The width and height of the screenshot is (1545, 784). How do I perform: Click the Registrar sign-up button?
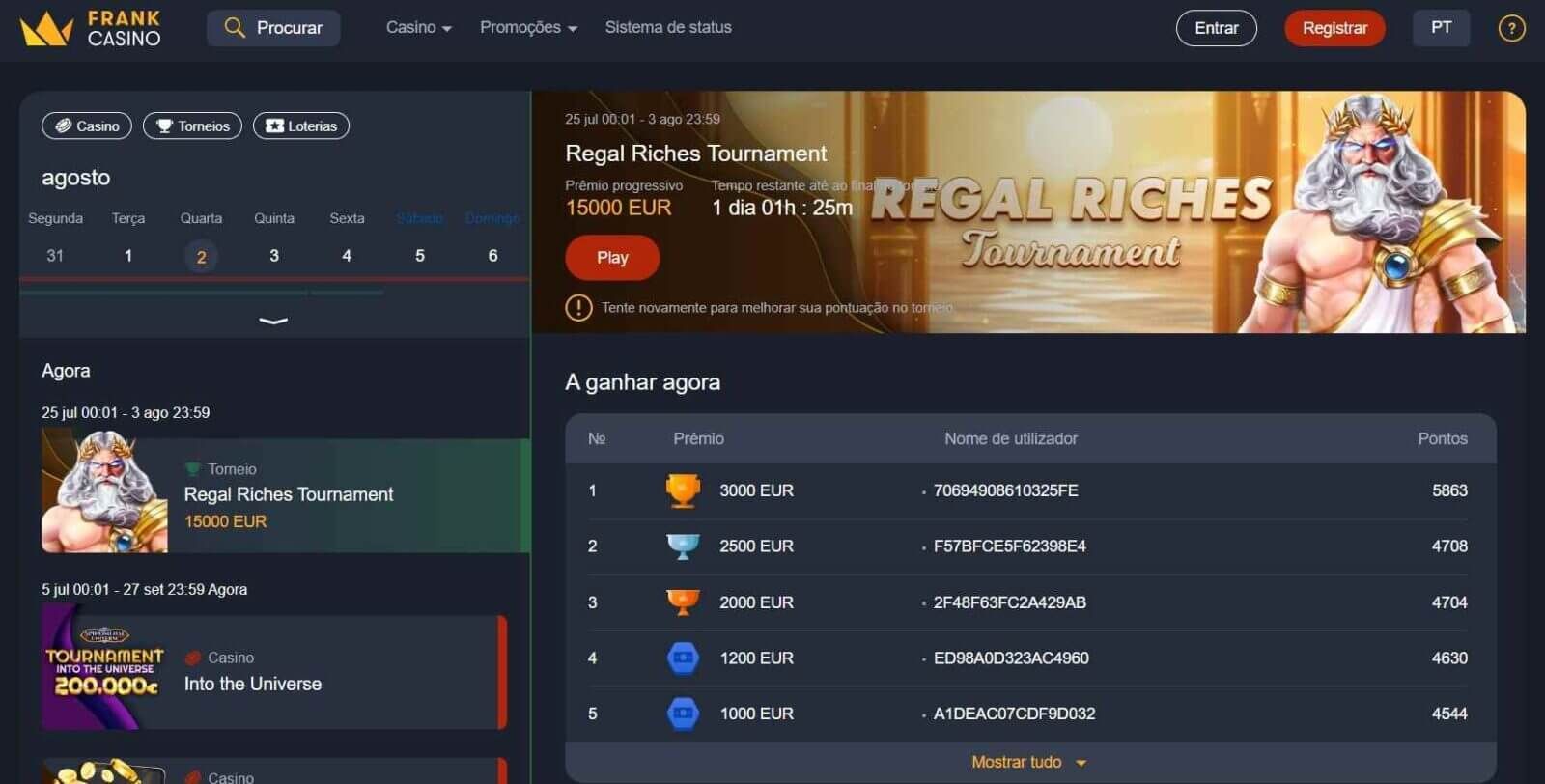(x=1334, y=28)
